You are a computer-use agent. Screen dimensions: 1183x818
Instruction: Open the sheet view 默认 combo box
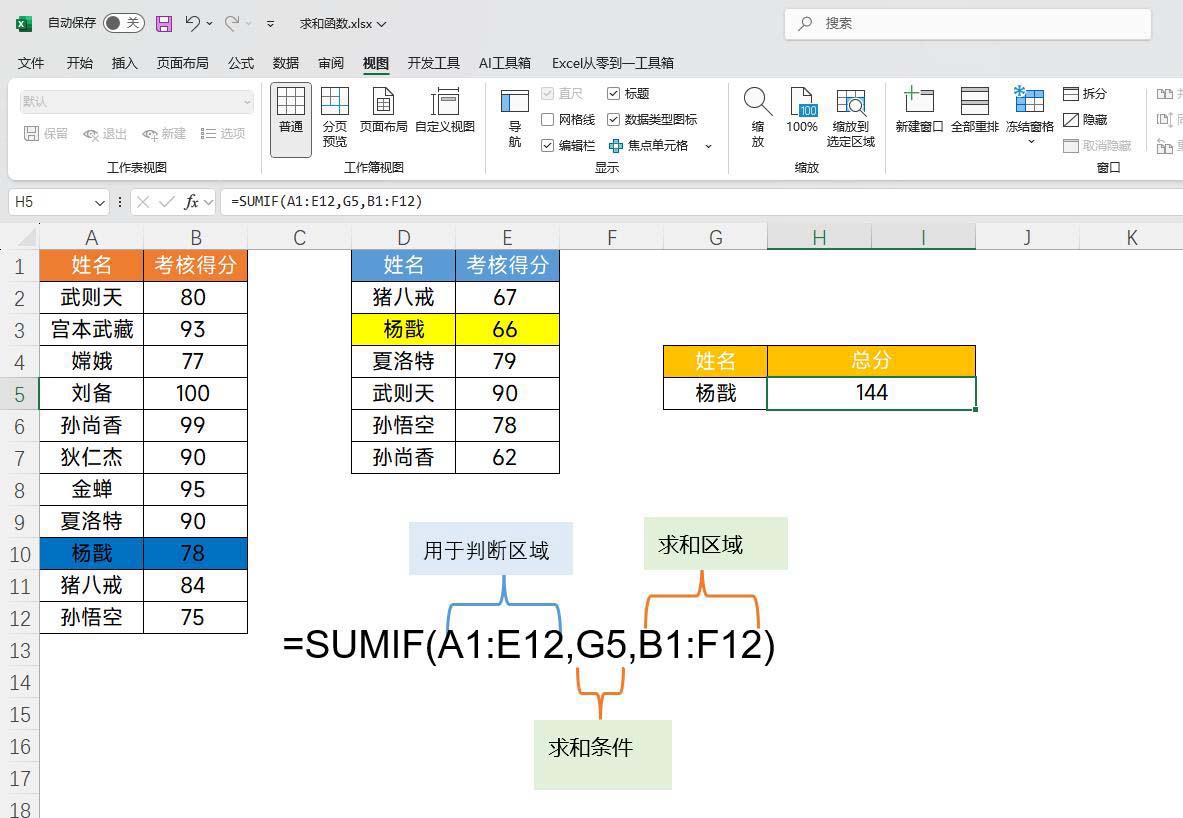[137, 101]
